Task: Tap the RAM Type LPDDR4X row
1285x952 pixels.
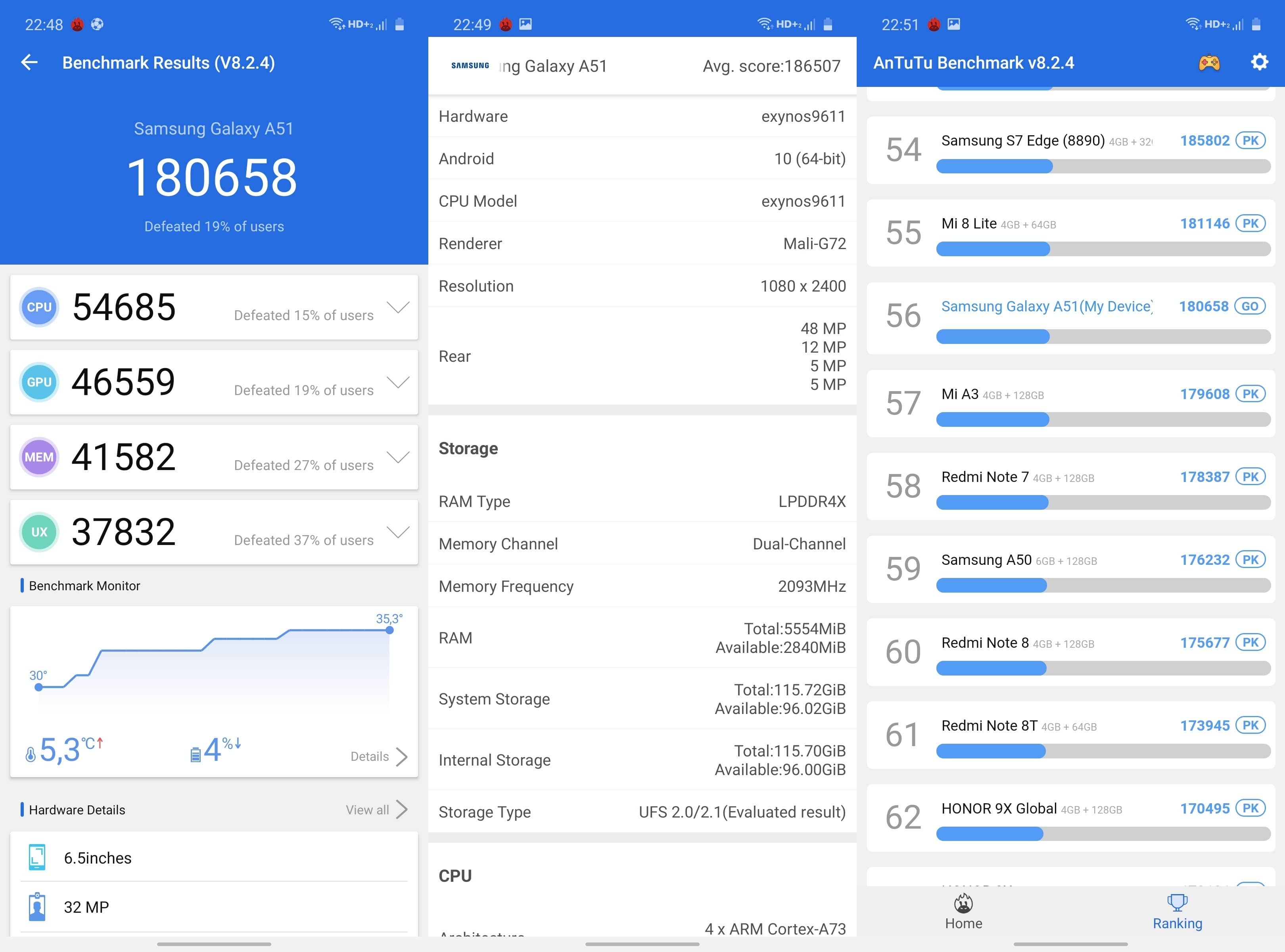Action: (642, 501)
